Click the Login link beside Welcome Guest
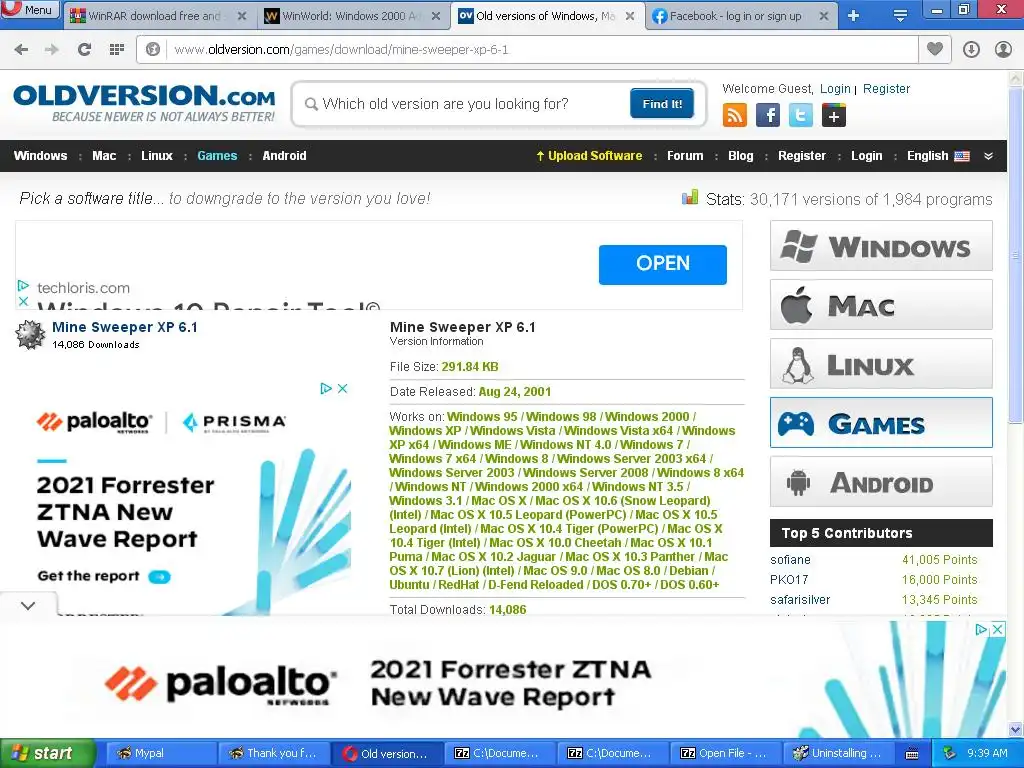Screen dimensions: 1024x768 point(835,89)
